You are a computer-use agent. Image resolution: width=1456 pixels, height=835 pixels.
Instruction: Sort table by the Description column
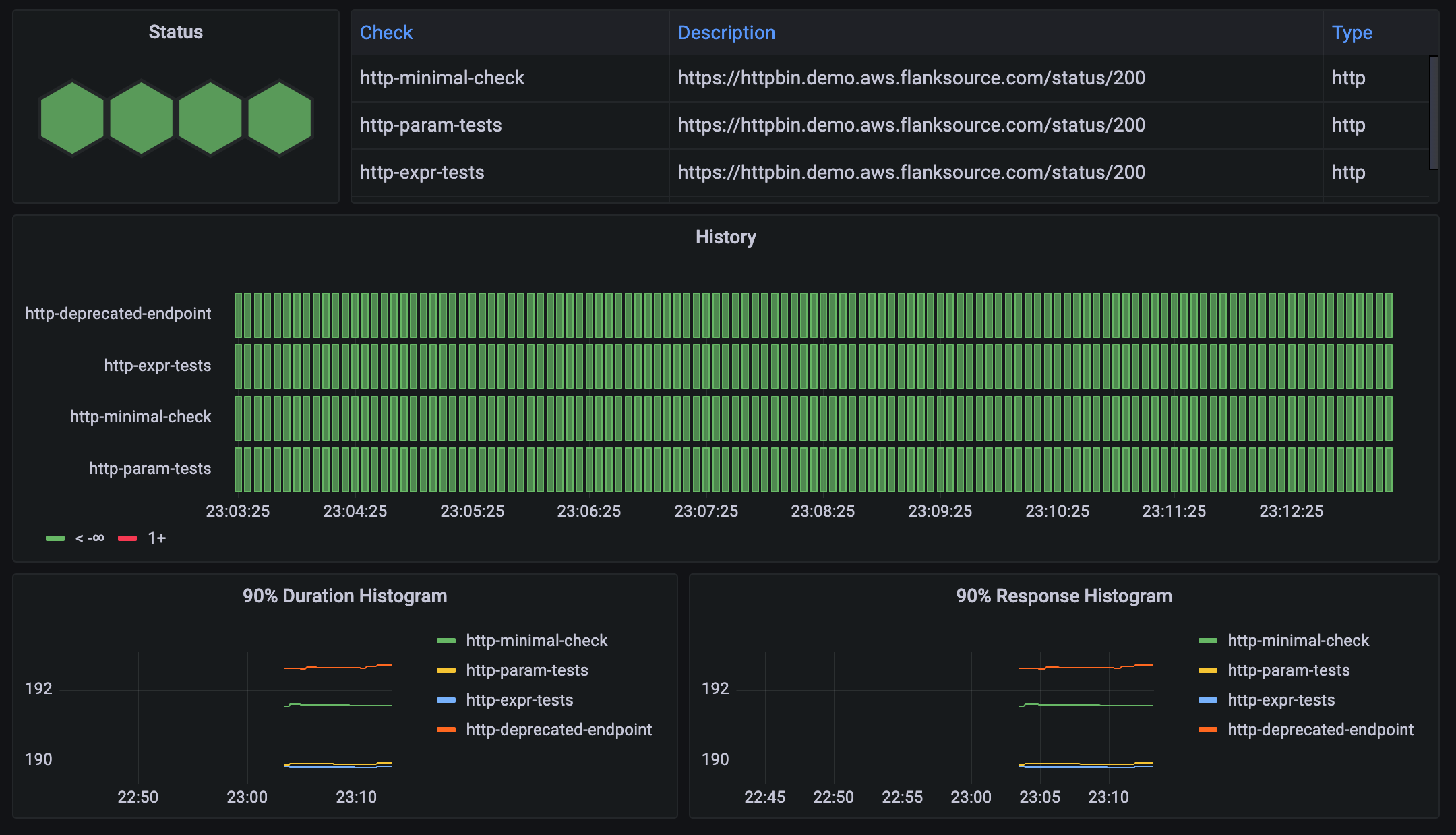click(x=725, y=32)
